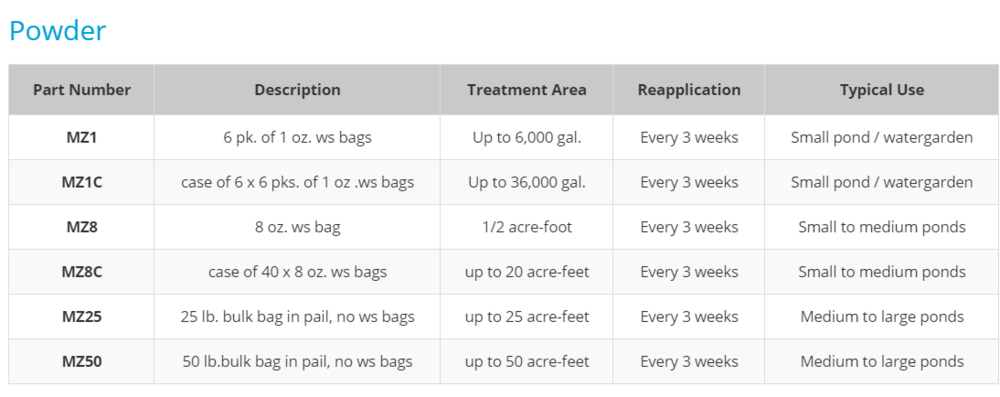Select the Part Number column header
1000x397 pixels.
tap(82, 90)
